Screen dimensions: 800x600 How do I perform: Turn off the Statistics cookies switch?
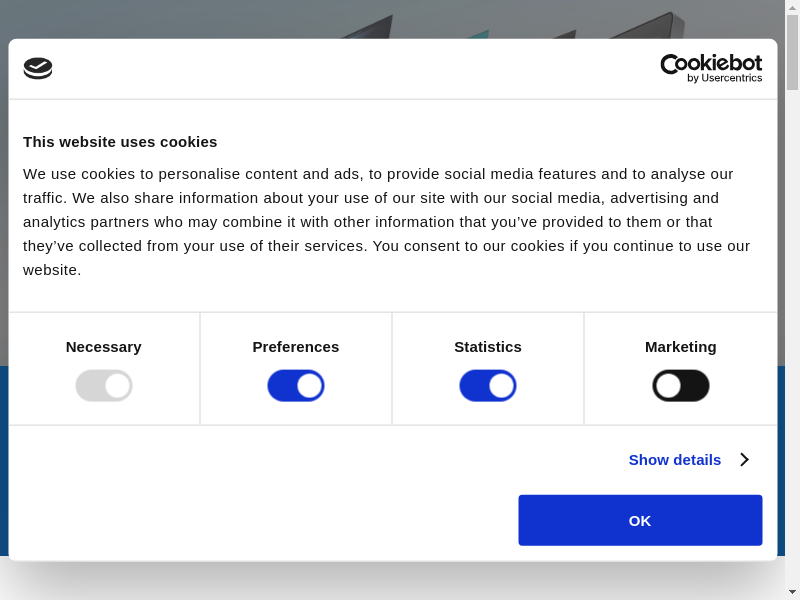coord(488,386)
